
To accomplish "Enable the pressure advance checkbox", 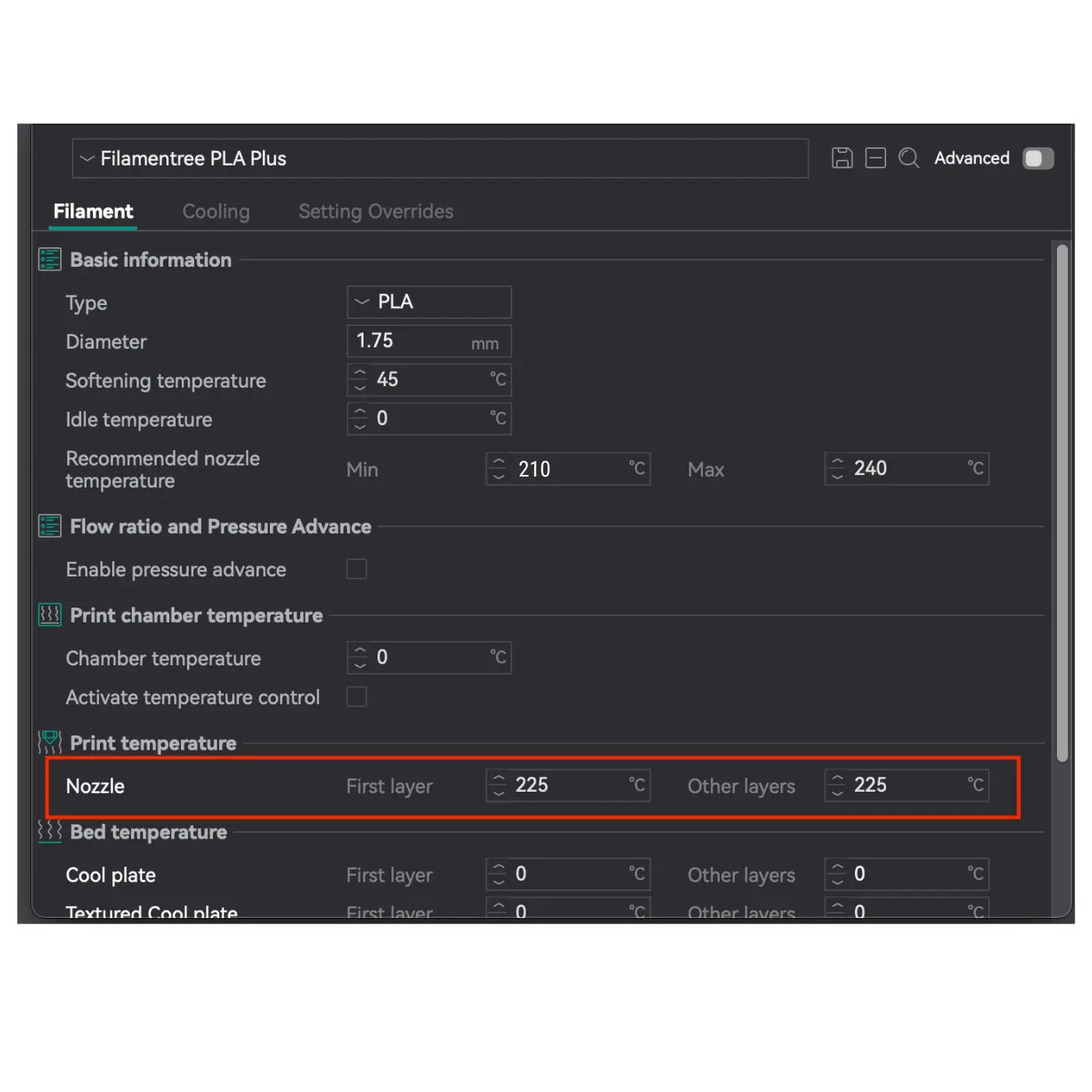I will [356, 569].
